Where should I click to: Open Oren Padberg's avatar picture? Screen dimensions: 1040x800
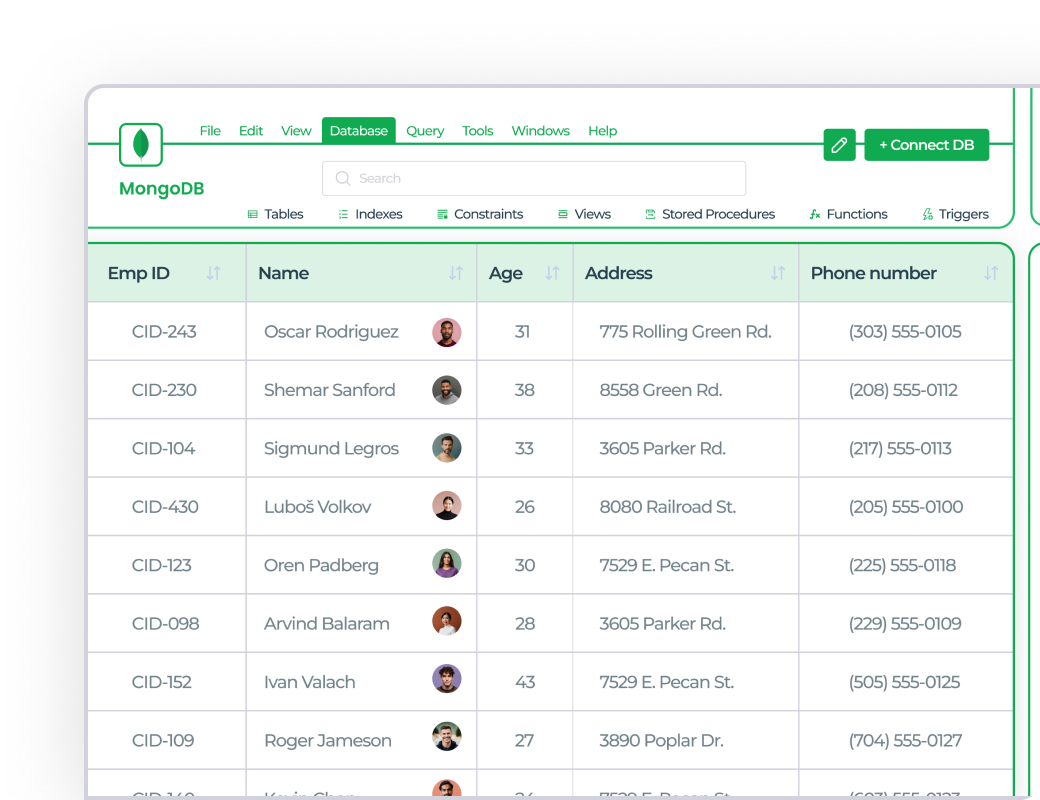446,564
